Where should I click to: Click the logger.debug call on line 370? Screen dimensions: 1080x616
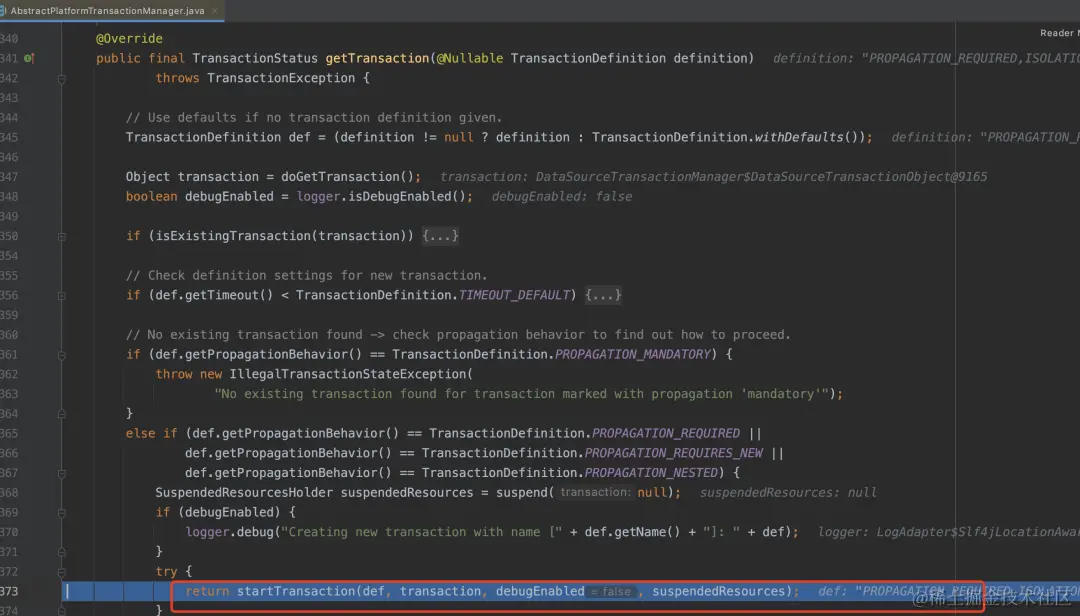pos(229,532)
